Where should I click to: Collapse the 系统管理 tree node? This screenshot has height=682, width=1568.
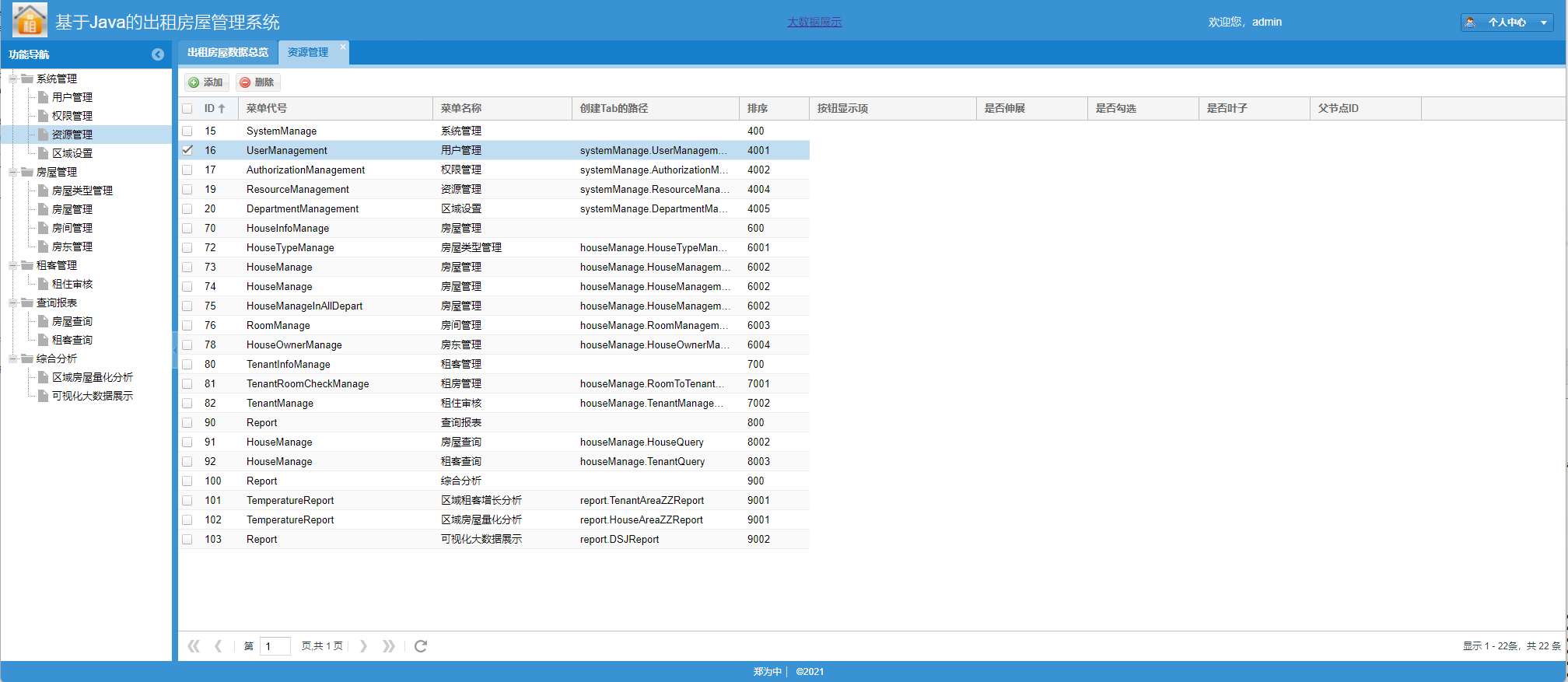click(x=13, y=79)
